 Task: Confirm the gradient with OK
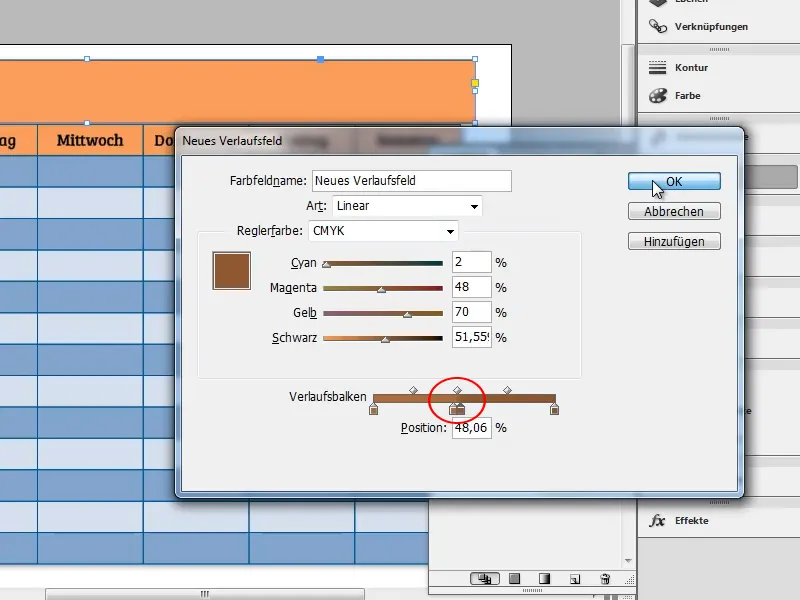click(x=674, y=181)
